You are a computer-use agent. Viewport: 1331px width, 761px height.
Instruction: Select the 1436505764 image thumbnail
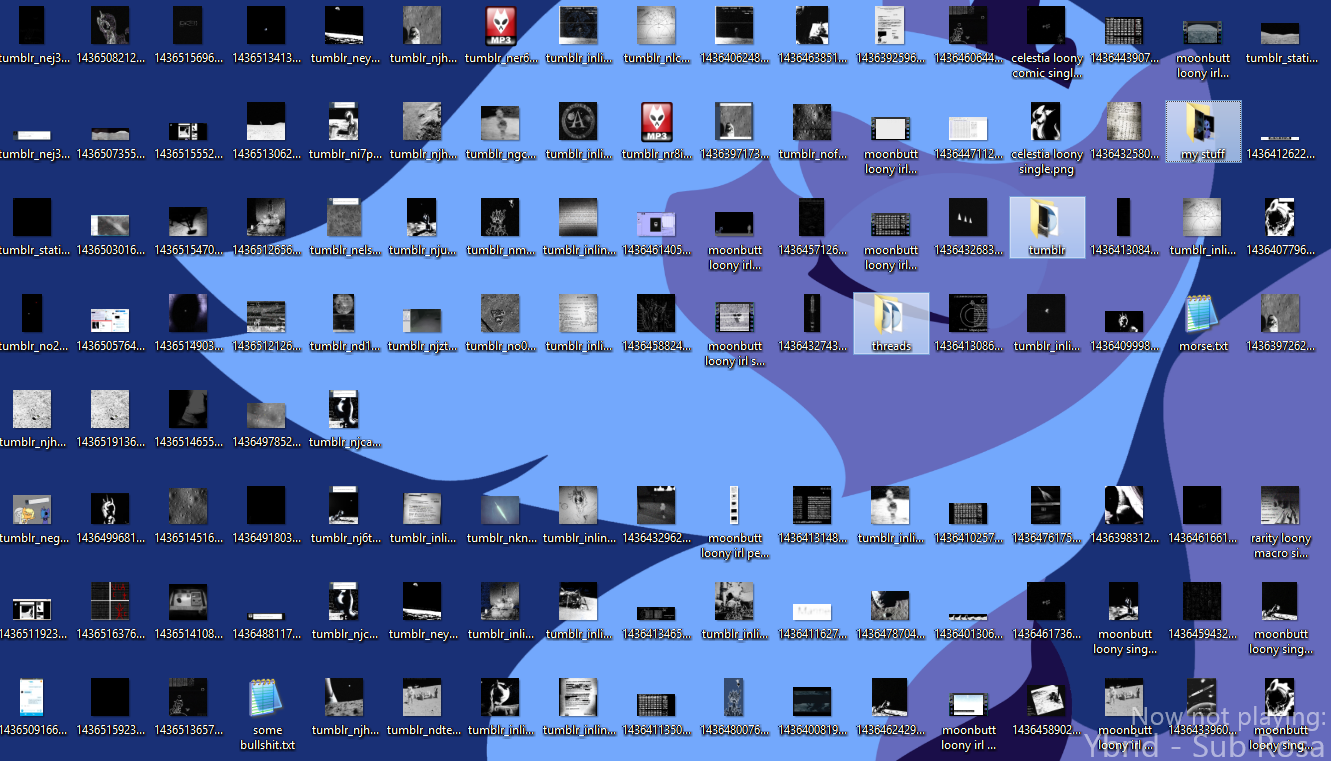(x=111, y=320)
